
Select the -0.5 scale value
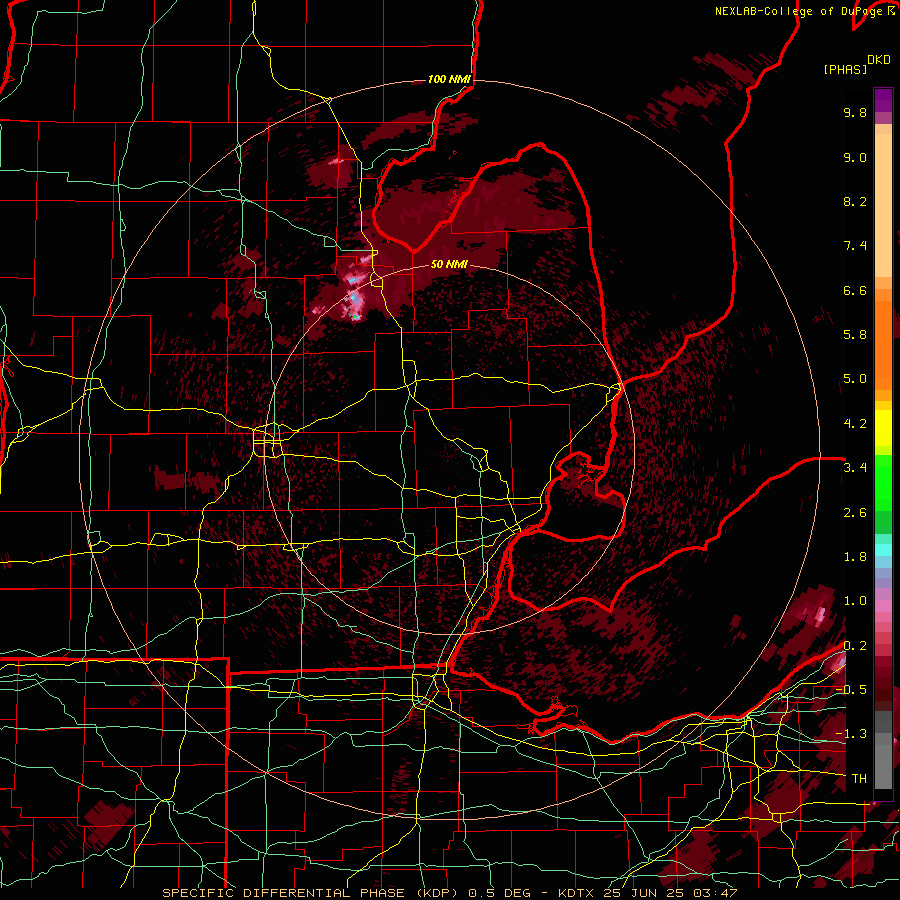pos(851,690)
